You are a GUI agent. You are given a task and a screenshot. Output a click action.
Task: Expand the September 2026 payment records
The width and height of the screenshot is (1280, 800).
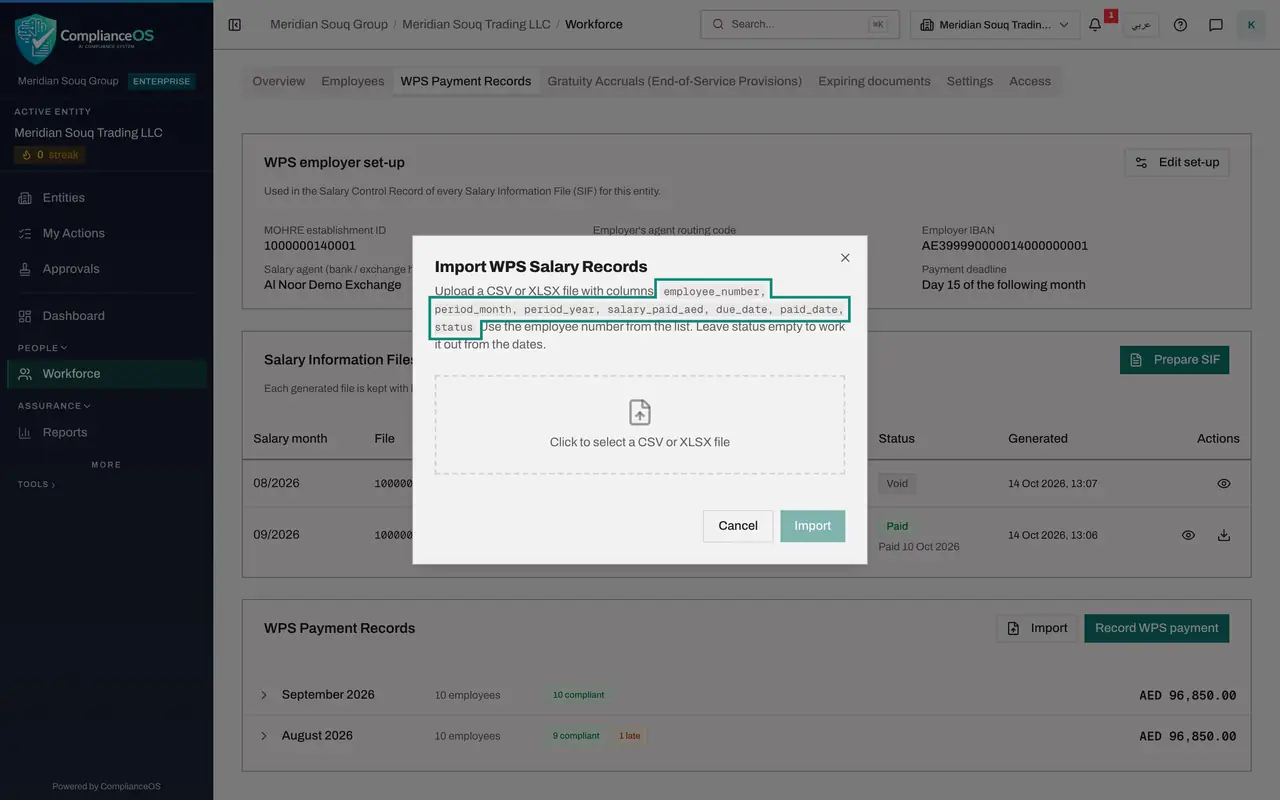(264, 695)
